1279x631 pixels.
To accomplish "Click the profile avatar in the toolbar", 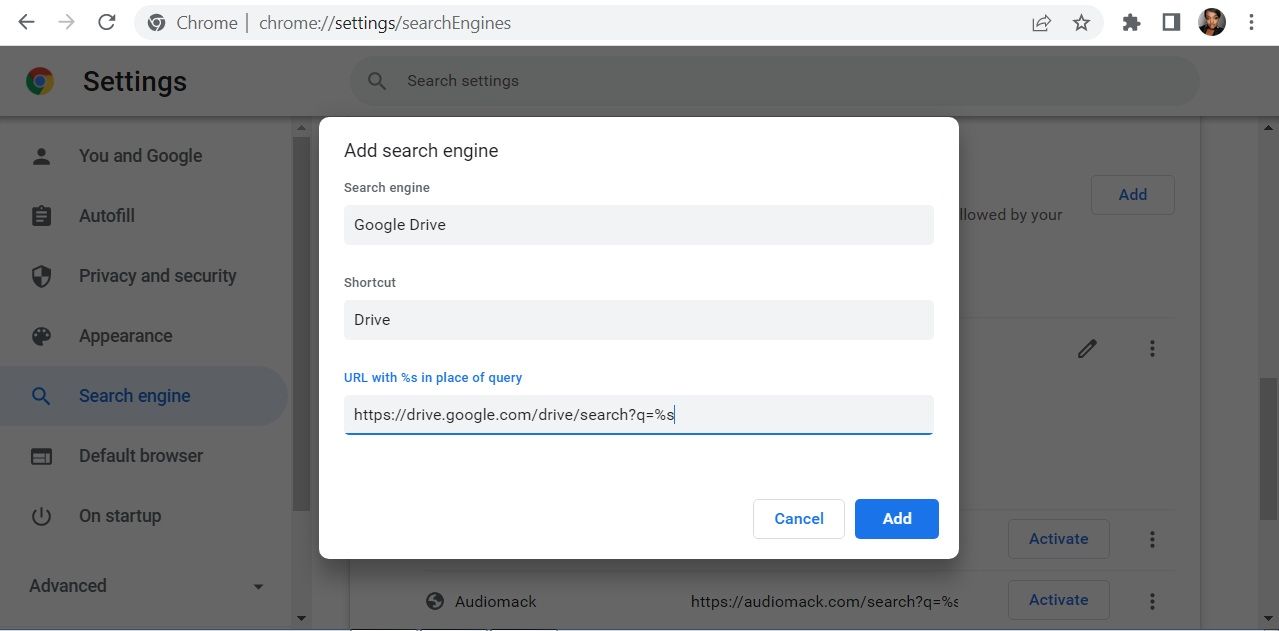I will [x=1210, y=21].
